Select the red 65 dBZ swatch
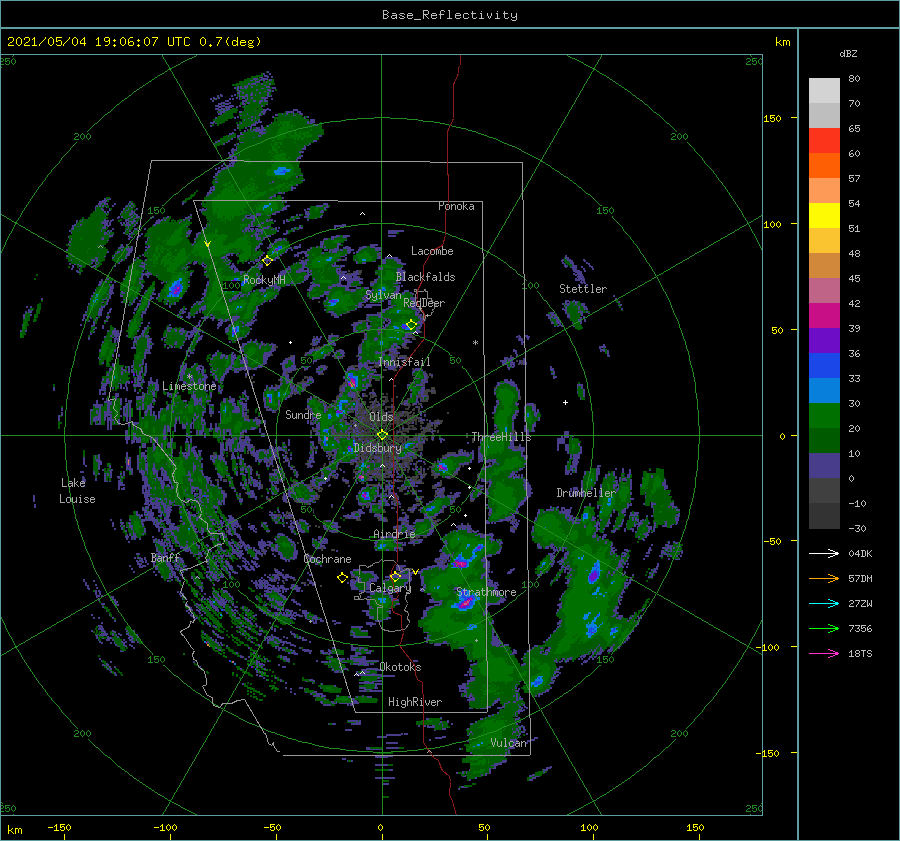The width and height of the screenshot is (900, 841). click(x=824, y=141)
